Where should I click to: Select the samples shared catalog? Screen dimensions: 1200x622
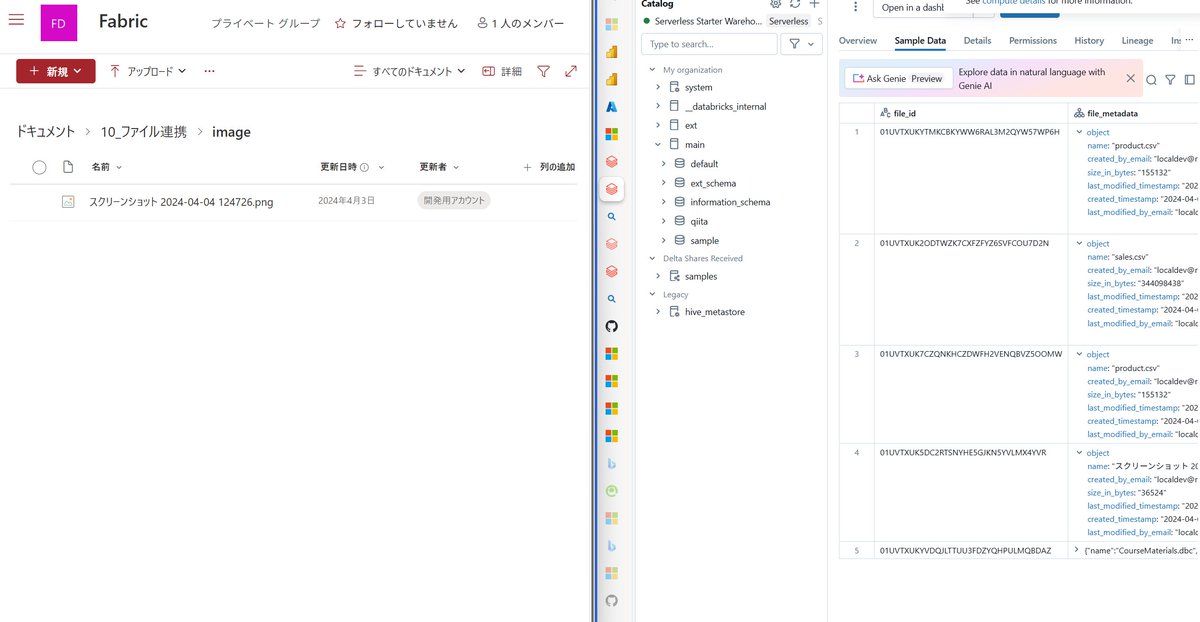point(700,276)
